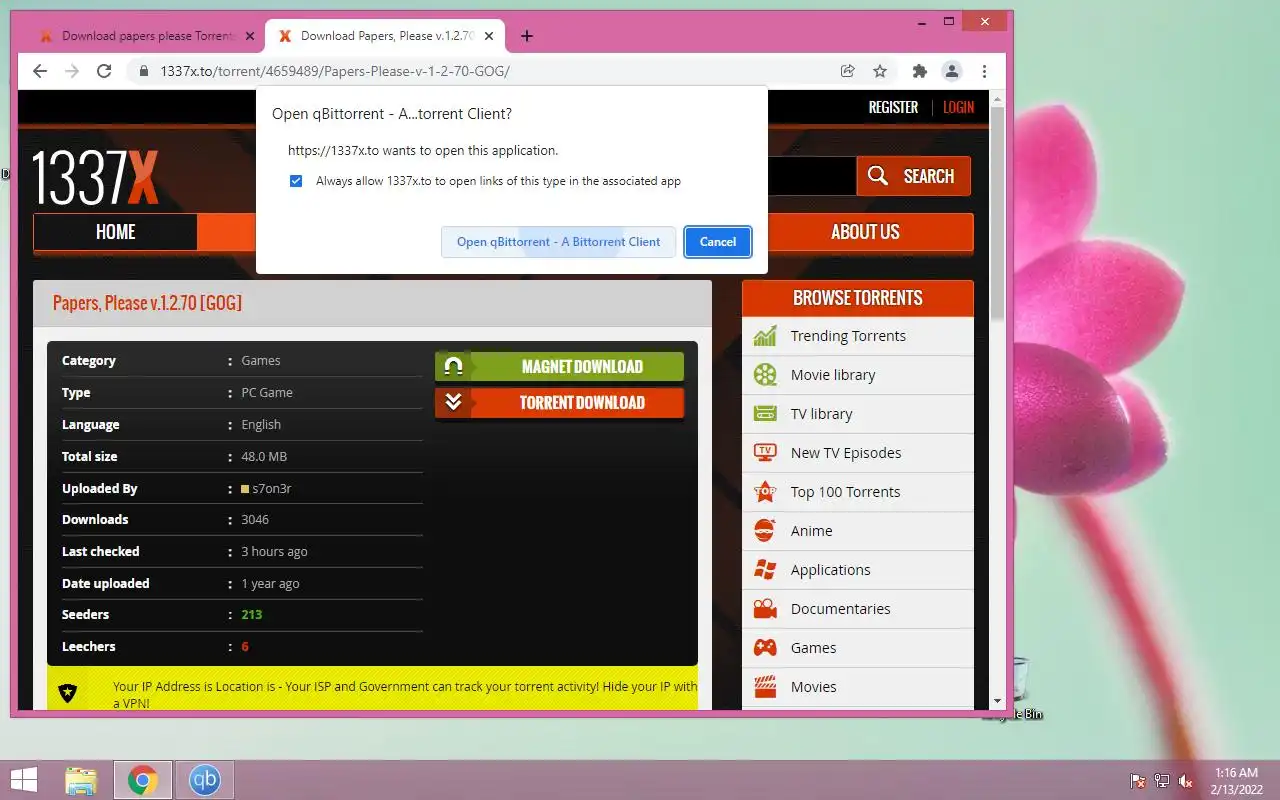Click the muted volume tray icon
The width and height of the screenshot is (1280, 800).
[1186, 781]
